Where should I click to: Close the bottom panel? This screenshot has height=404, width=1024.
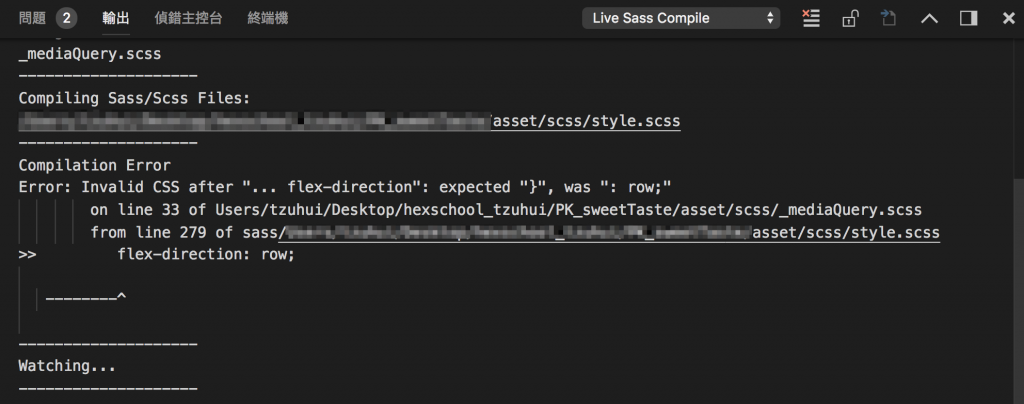(x=1008, y=18)
